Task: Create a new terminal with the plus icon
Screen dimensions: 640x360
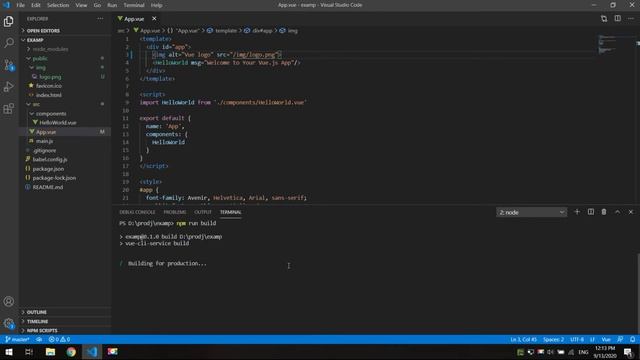Action: [x=577, y=212]
